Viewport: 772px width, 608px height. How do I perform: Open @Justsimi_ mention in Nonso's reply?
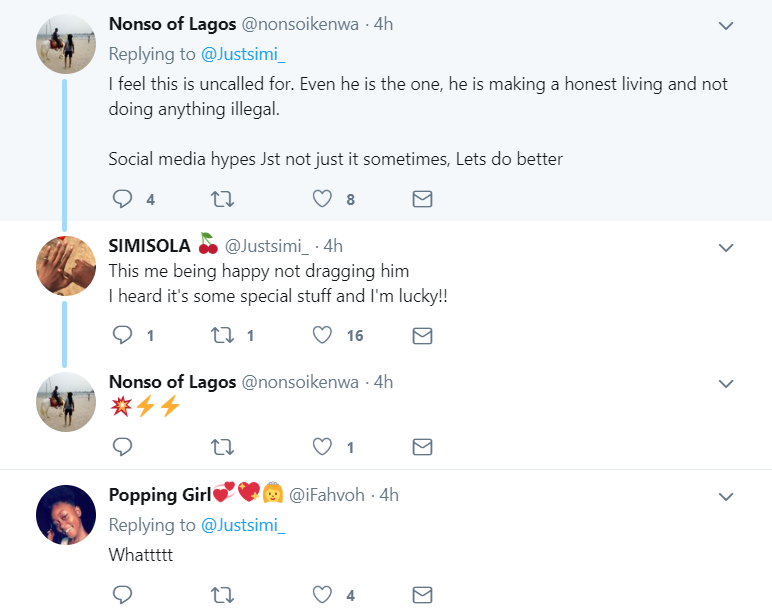tap(243, 53)
